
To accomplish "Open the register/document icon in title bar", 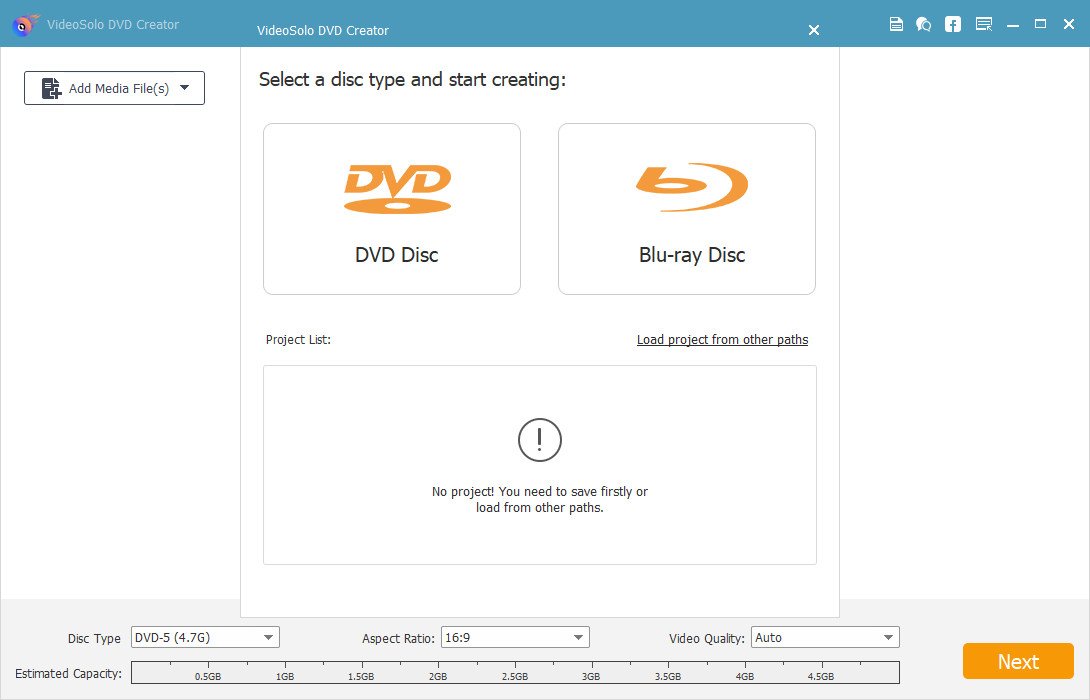I will [x=896, y=24].
